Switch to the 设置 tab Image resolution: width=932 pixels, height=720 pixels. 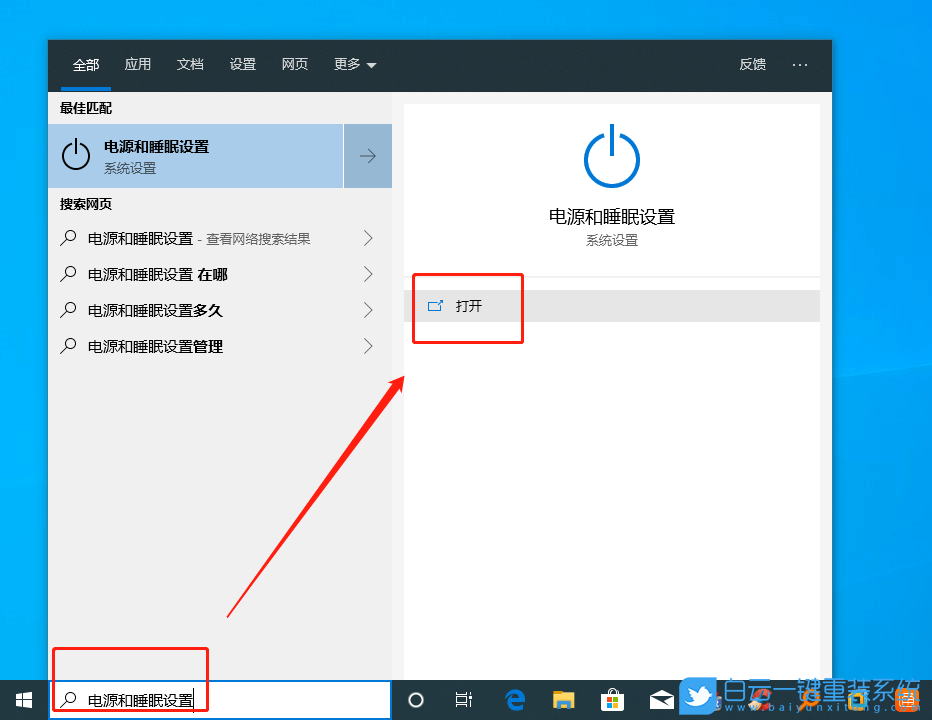click(x=242, y=64)
